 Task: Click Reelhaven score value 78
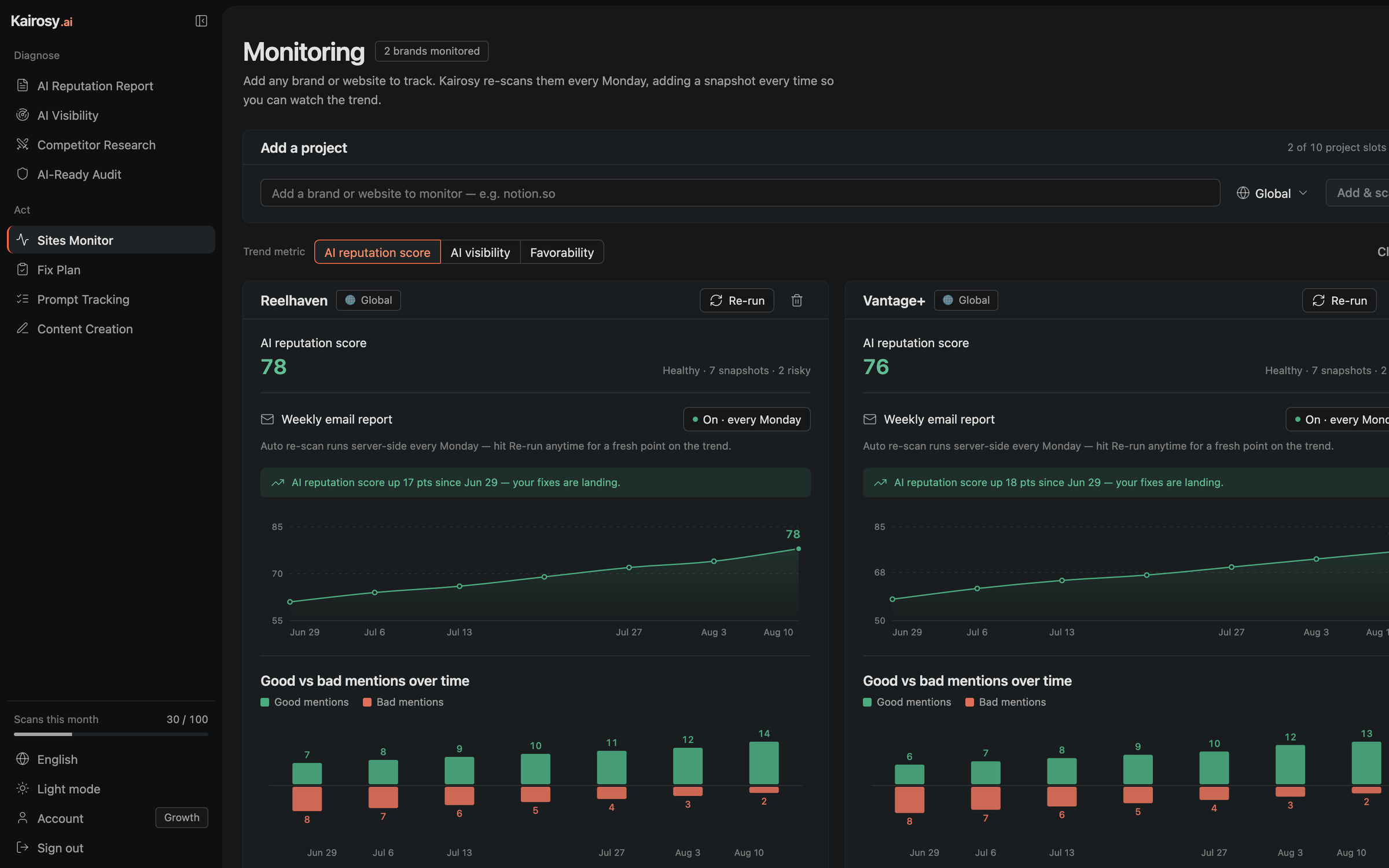[x=274, y=367]
